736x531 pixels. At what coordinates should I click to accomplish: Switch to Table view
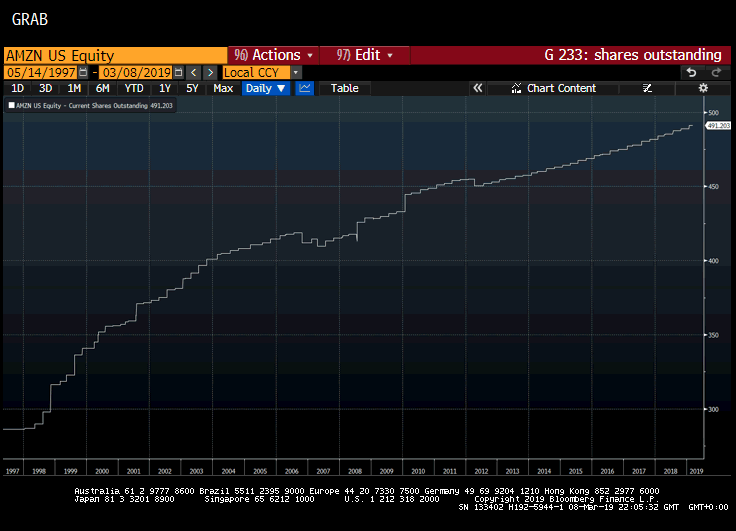point(345,88)
